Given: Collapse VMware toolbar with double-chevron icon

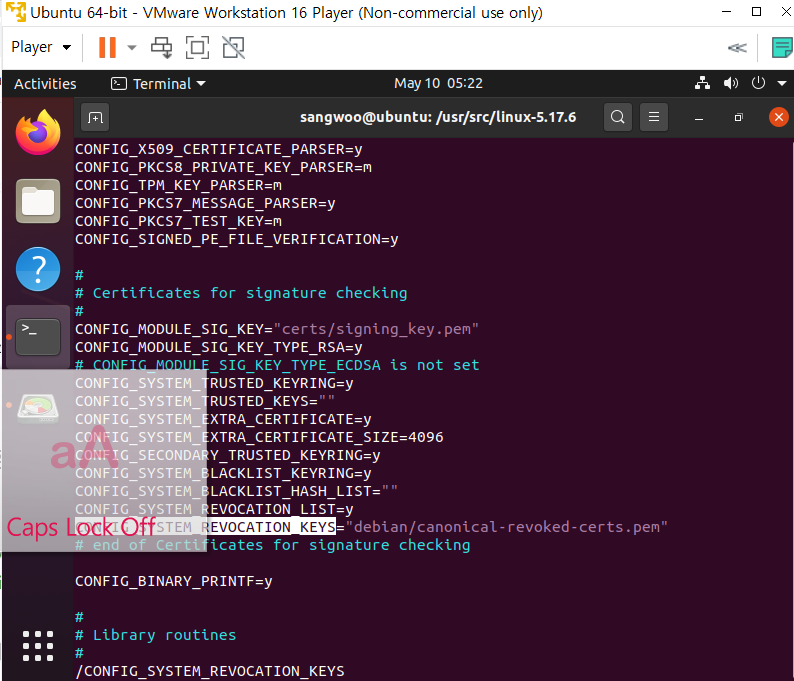Looking at the screenshot, I should coord(737,48).
